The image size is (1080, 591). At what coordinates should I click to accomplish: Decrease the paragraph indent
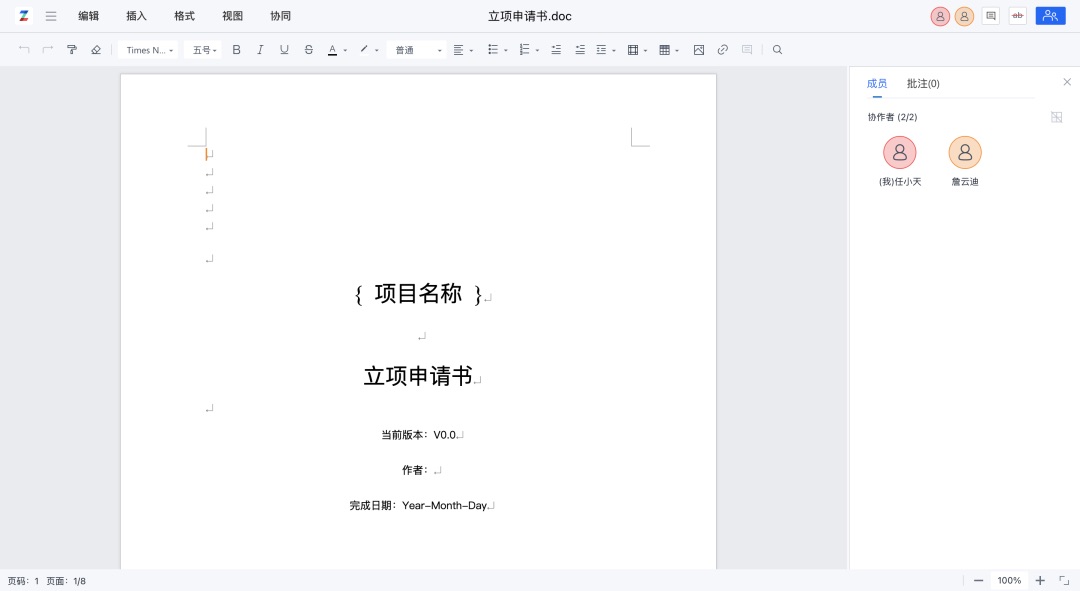tap(556, 50)
